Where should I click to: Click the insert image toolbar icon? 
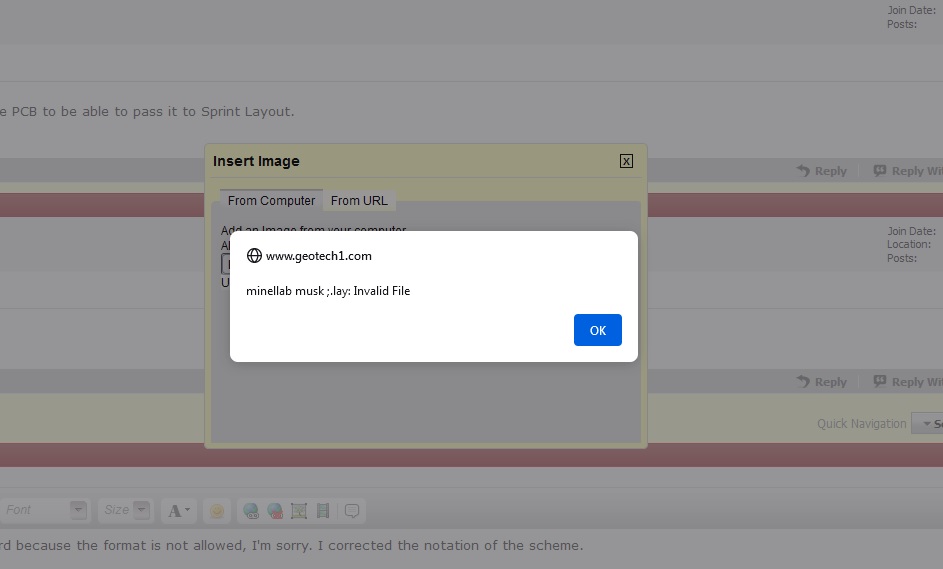coord(299,511)
